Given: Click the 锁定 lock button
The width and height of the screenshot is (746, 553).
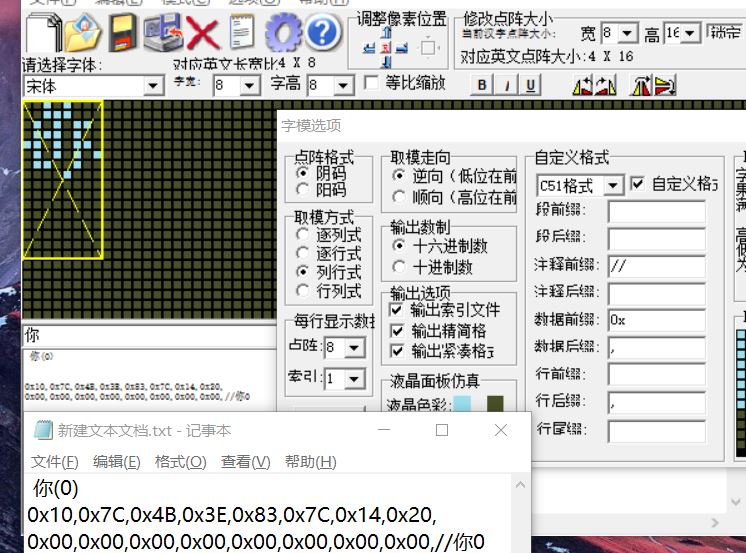Looking at the screenshot, I should click(726, 33).
